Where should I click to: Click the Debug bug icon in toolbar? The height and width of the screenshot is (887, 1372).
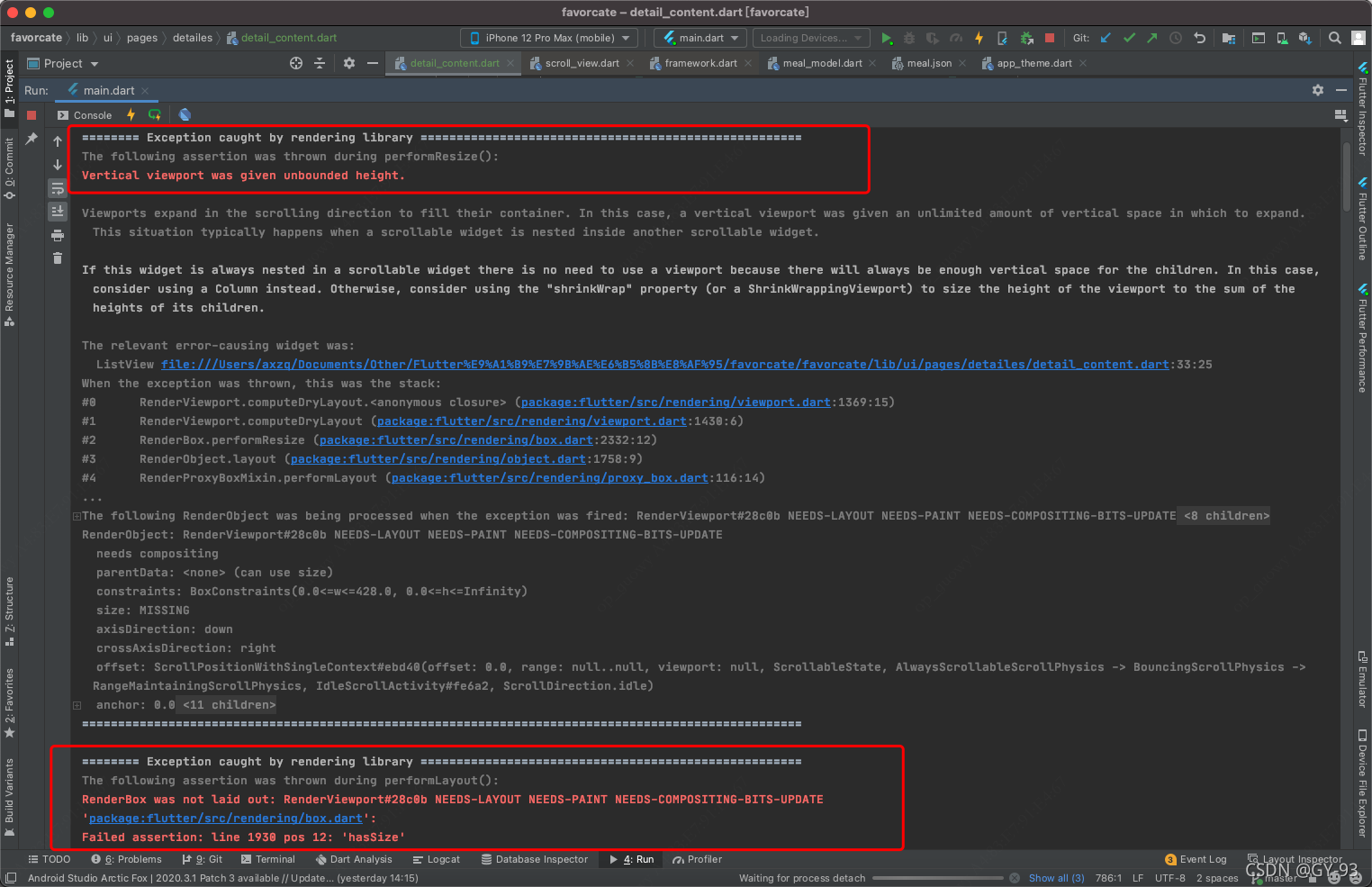point(909,38)
